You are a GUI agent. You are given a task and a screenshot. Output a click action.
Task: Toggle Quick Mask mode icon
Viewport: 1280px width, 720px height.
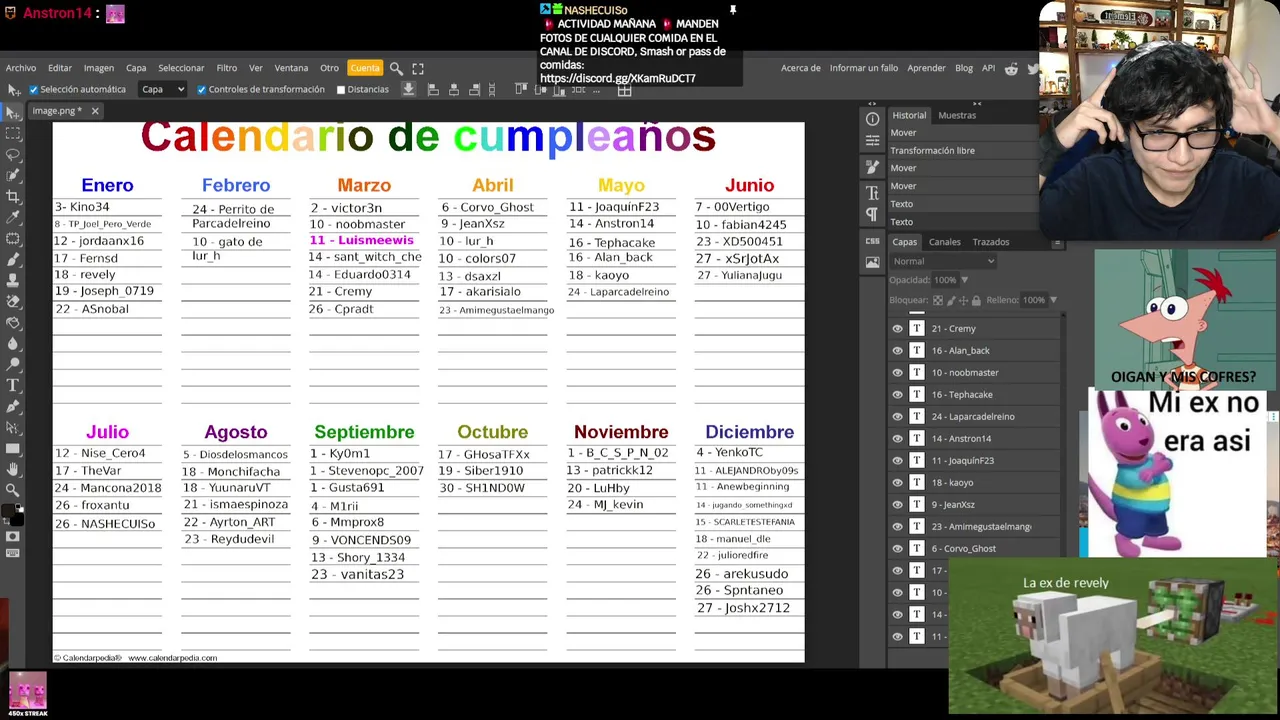[x=13, y=537]
